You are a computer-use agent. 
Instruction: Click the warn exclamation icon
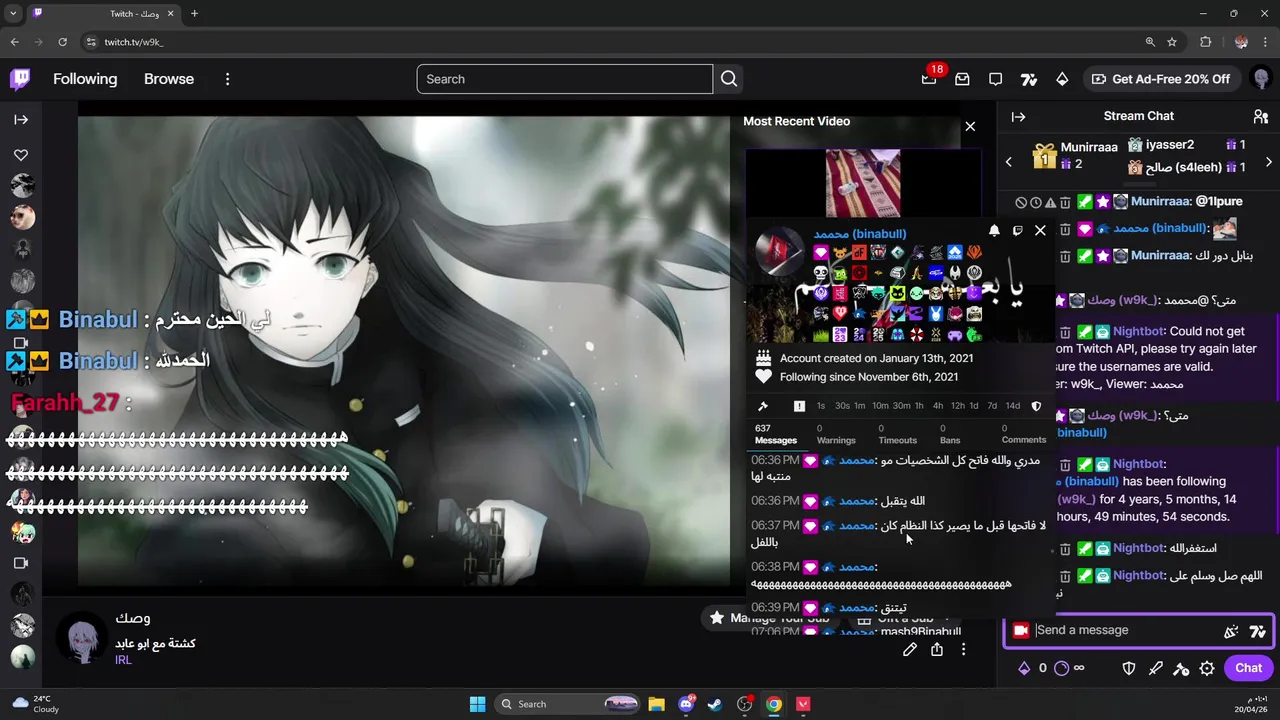tap(799, 406)
